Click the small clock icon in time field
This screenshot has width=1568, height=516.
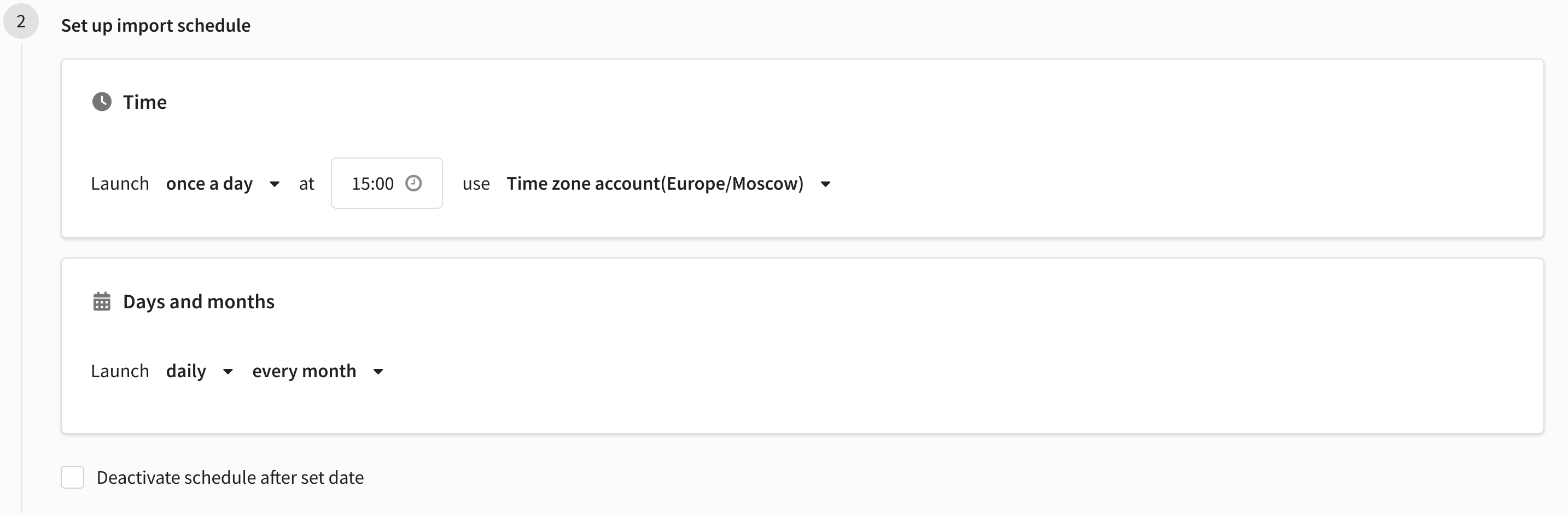(413, 183)
